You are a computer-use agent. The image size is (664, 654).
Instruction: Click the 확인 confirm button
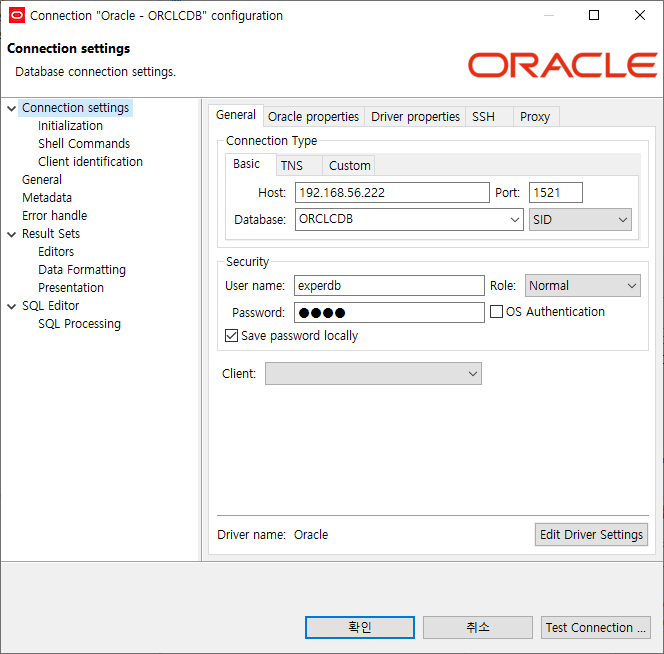tap(360, 627)
